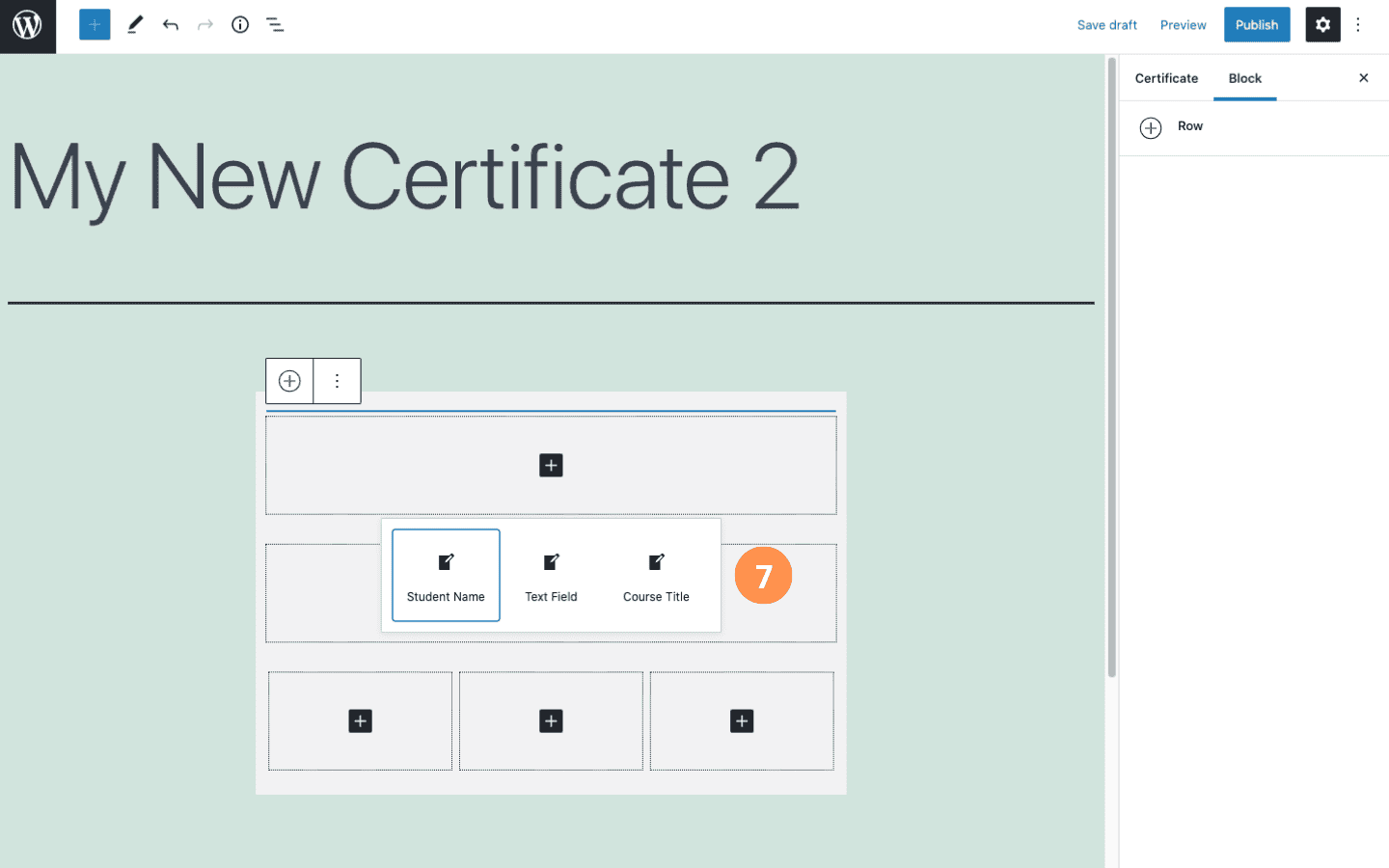Open the List View outline
The image size is (1389, 868).
[x=275, y=25]
